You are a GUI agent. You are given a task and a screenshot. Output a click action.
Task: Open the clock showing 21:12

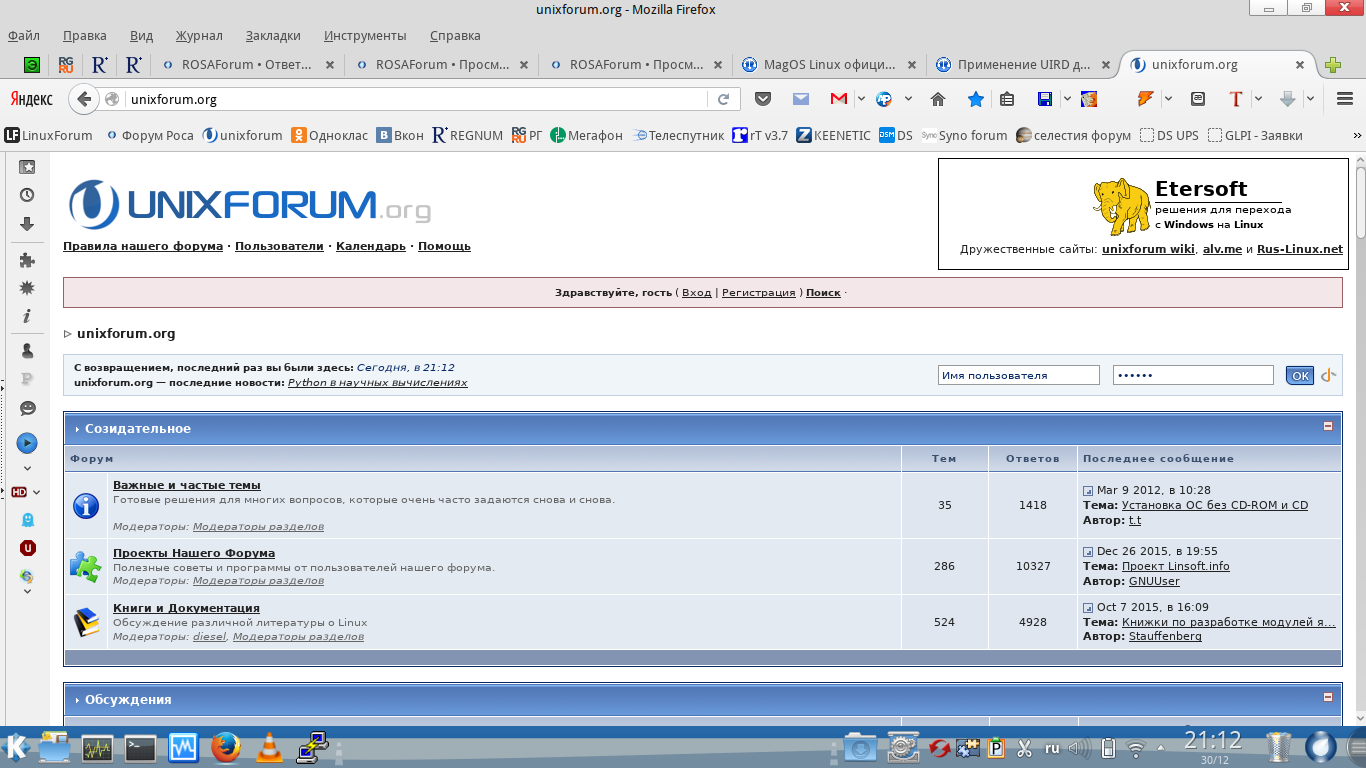coord(1212,741)
